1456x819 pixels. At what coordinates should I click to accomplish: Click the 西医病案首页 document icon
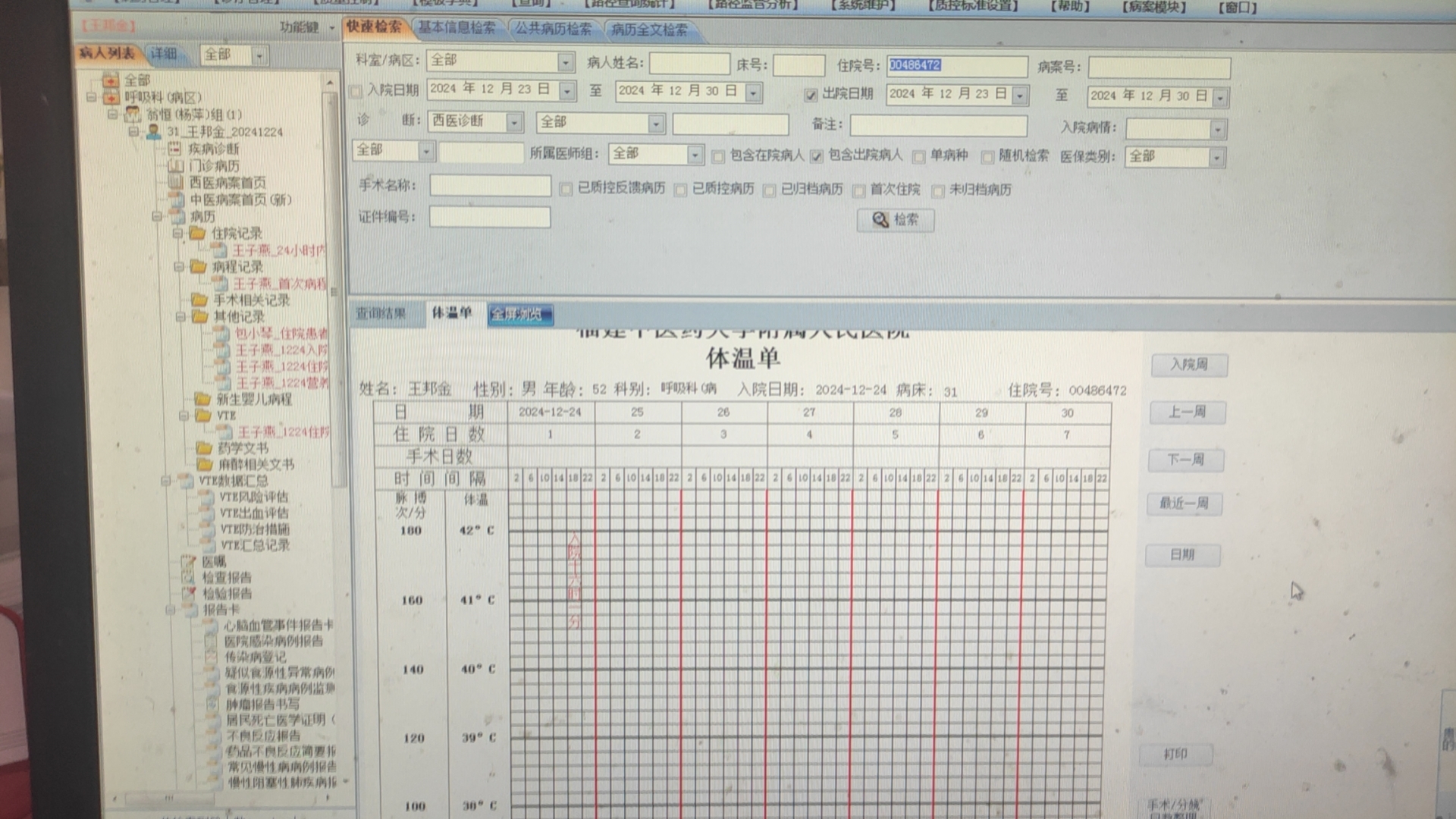[x=176, y=182]
